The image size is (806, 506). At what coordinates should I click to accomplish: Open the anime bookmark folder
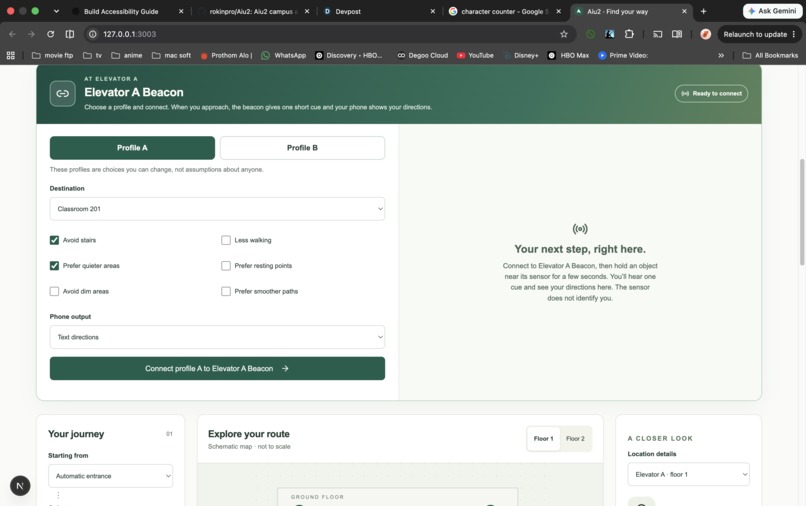point(126,55)
